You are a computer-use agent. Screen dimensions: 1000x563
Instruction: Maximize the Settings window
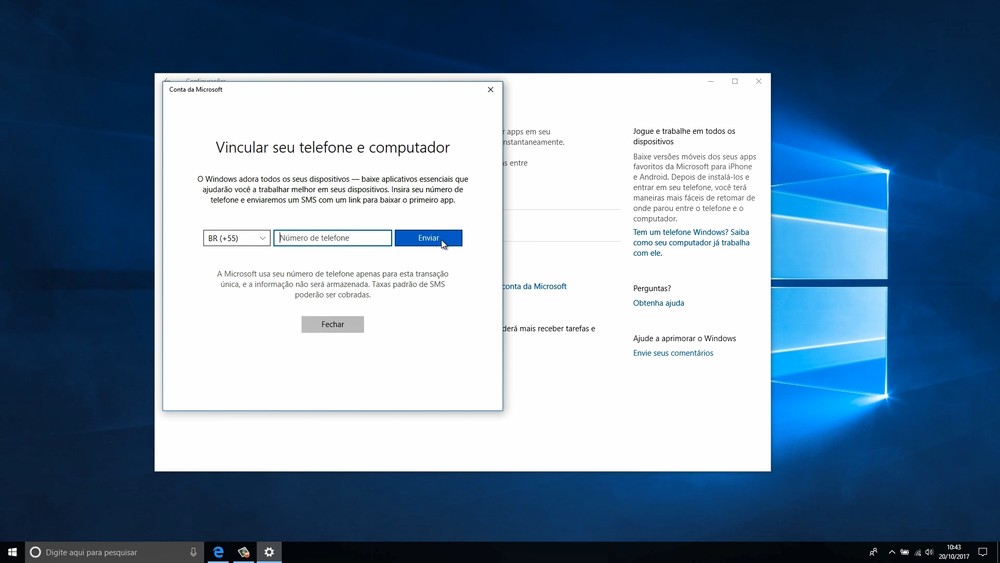click(735, 81)
